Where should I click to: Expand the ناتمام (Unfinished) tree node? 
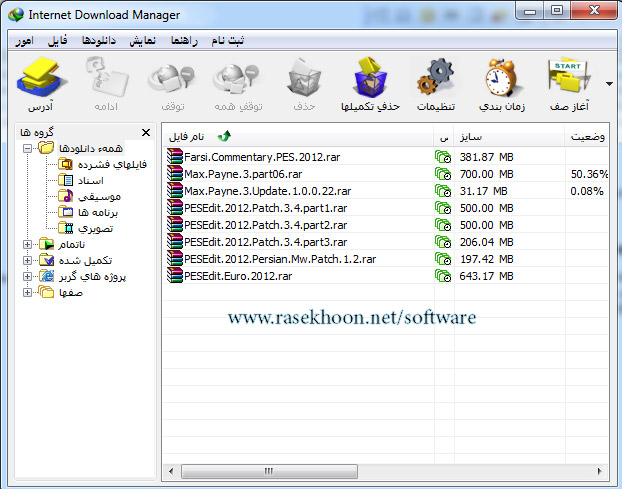27,244
